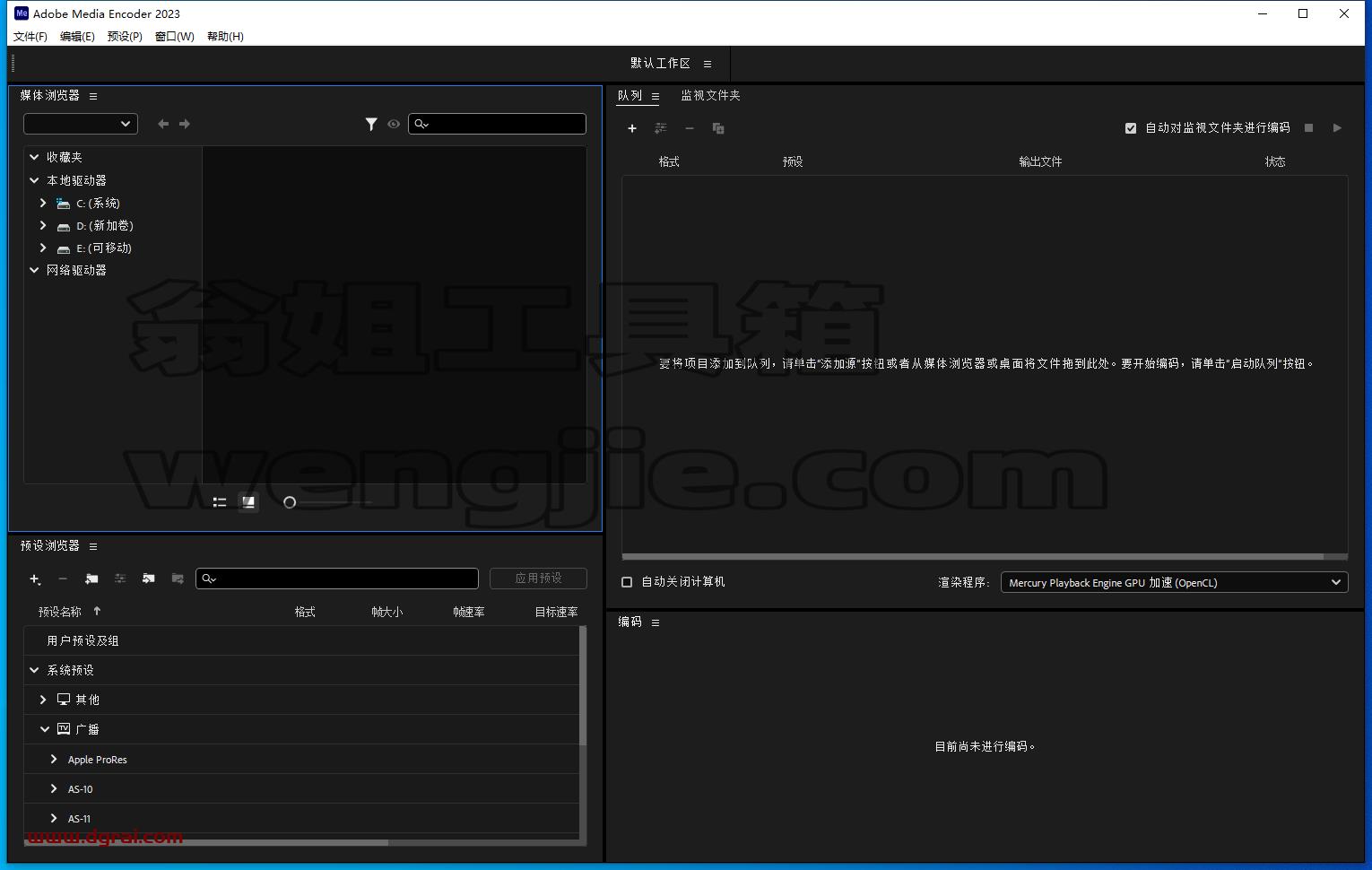Click the 帧速率 column header
Viewport: 1372px width, 870px height.
coord(469,612)
